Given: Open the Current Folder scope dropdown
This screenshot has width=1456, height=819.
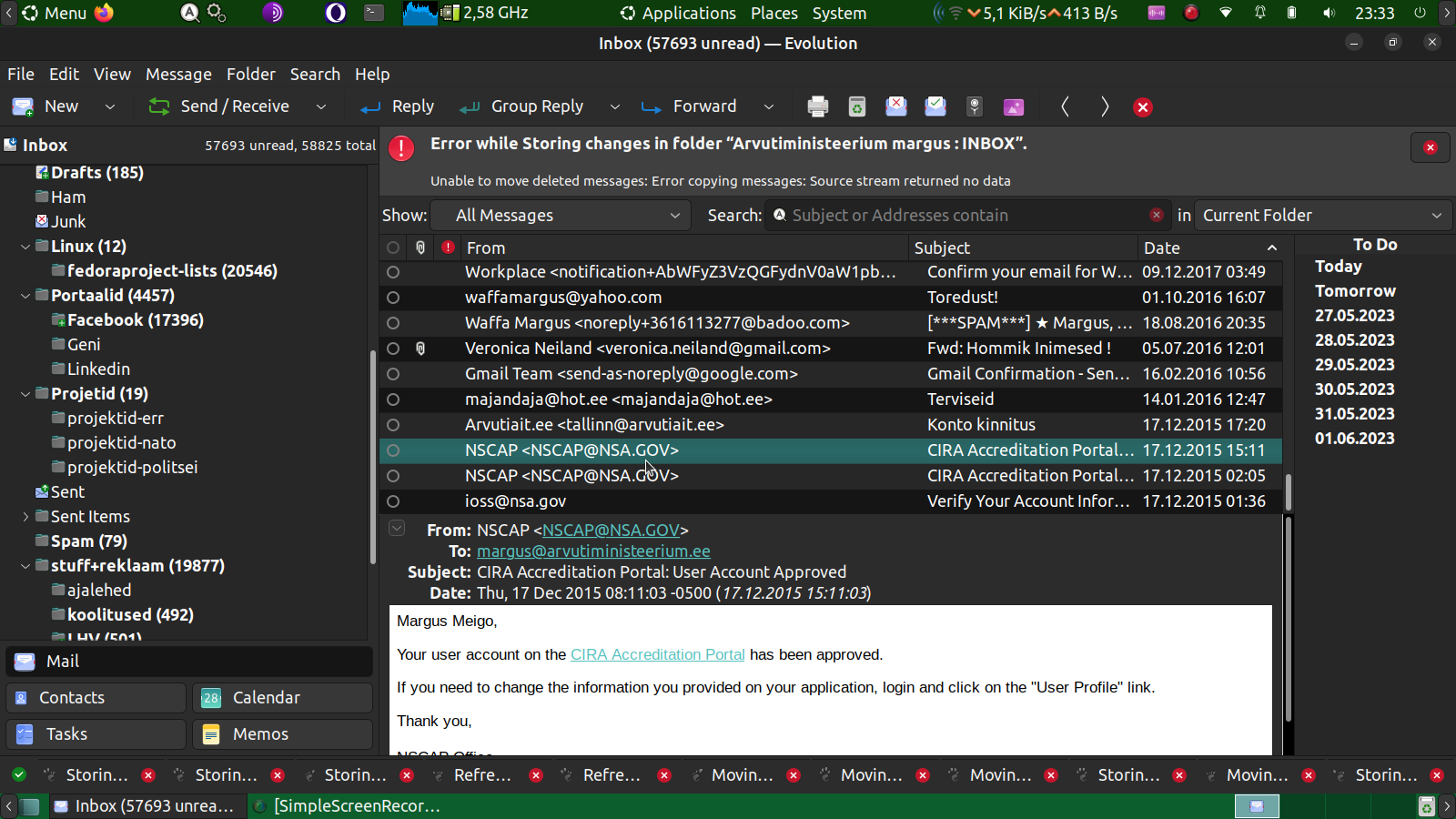Looking at the screenshot, I should pyautogui.click(x=1321, y=216).
